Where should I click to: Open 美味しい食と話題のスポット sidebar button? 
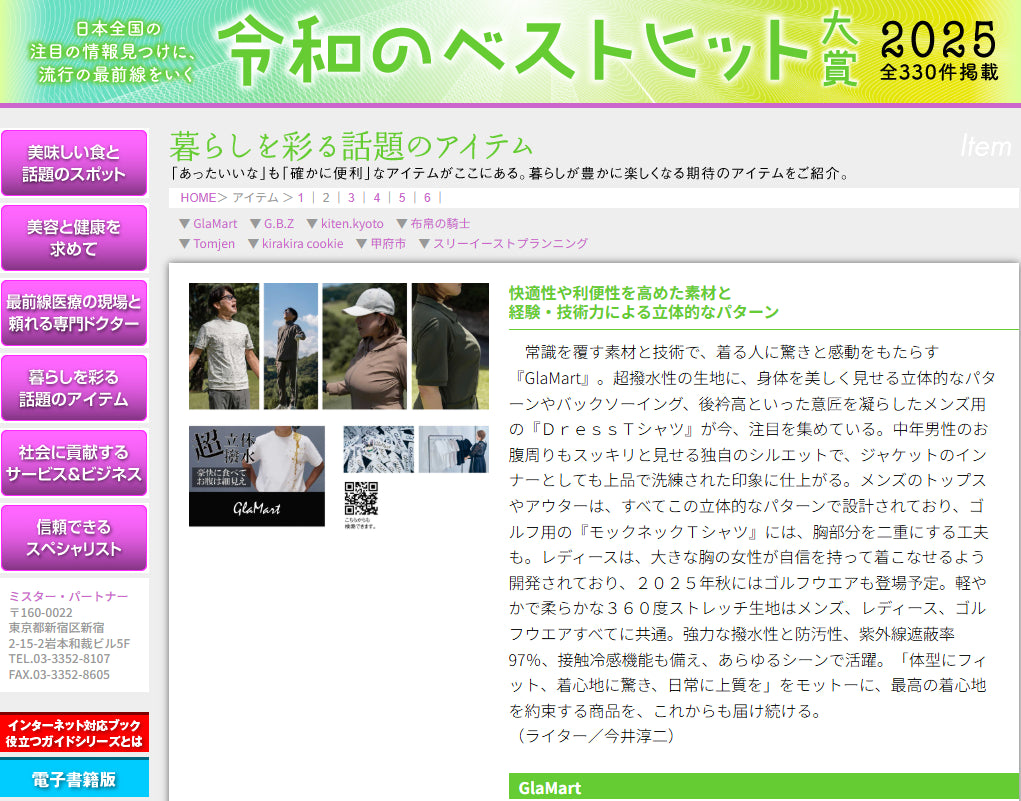pyautogui.click(x=74, y=163)
